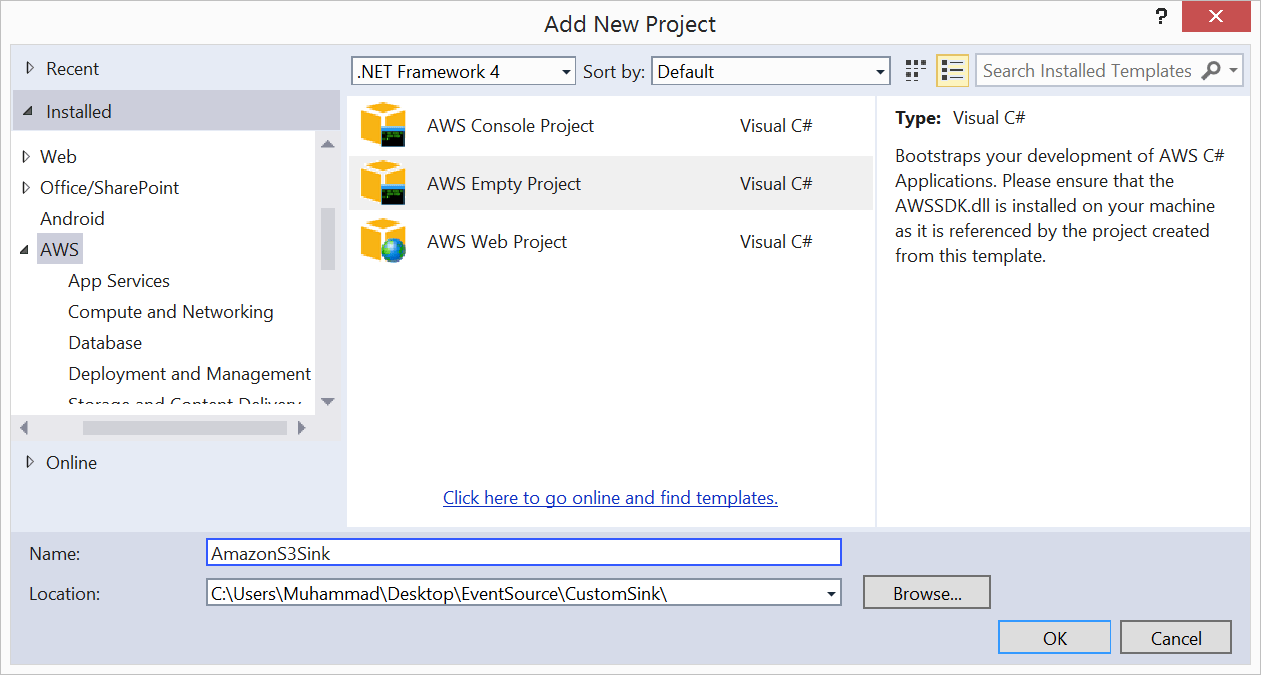Click the AWS Web Project name

point(497,242)
